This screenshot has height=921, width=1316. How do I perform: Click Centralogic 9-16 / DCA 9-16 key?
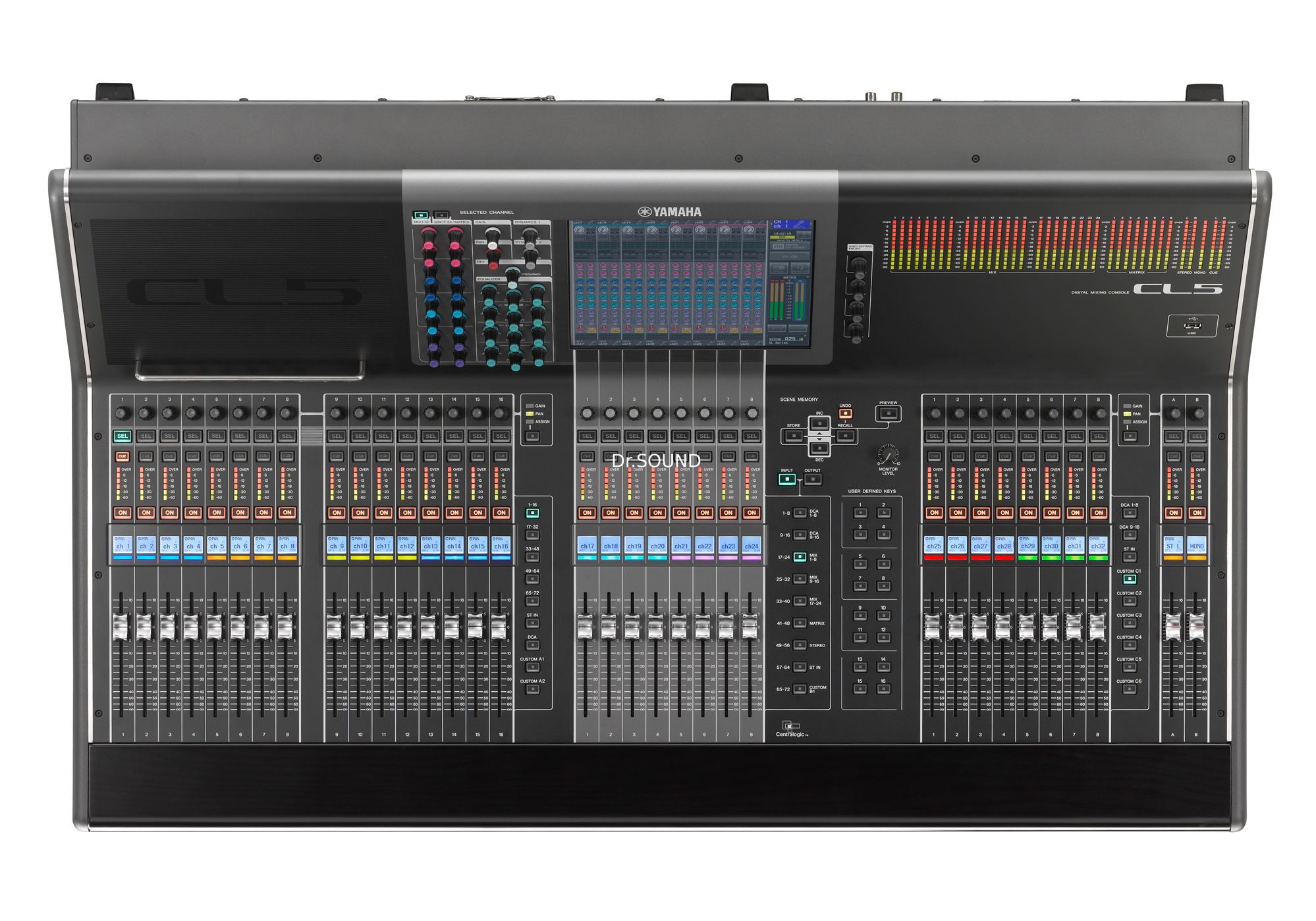[x=800, y=535]
